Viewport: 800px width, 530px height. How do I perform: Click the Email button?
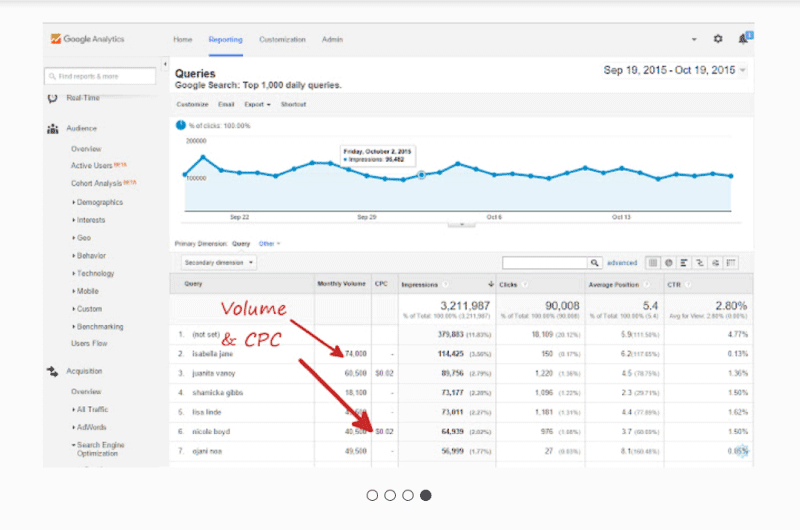click(x=226, y=105)
